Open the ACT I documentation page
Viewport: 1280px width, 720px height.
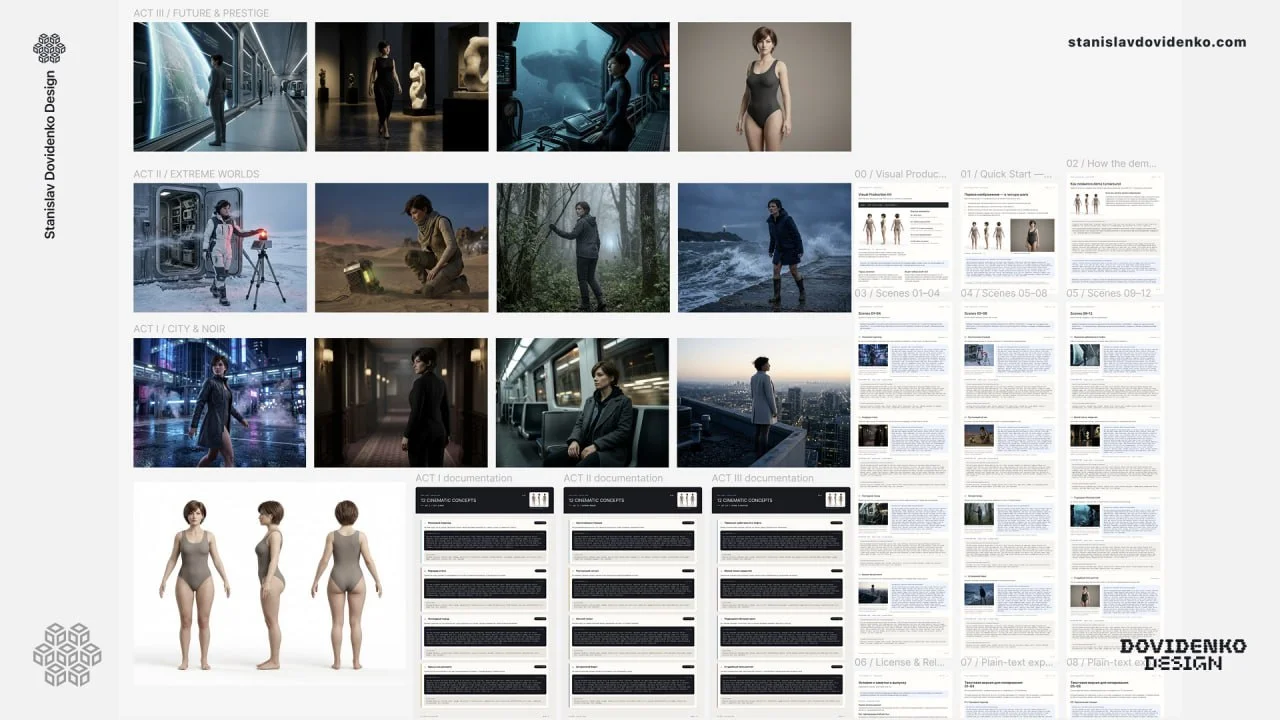(485, 602)
